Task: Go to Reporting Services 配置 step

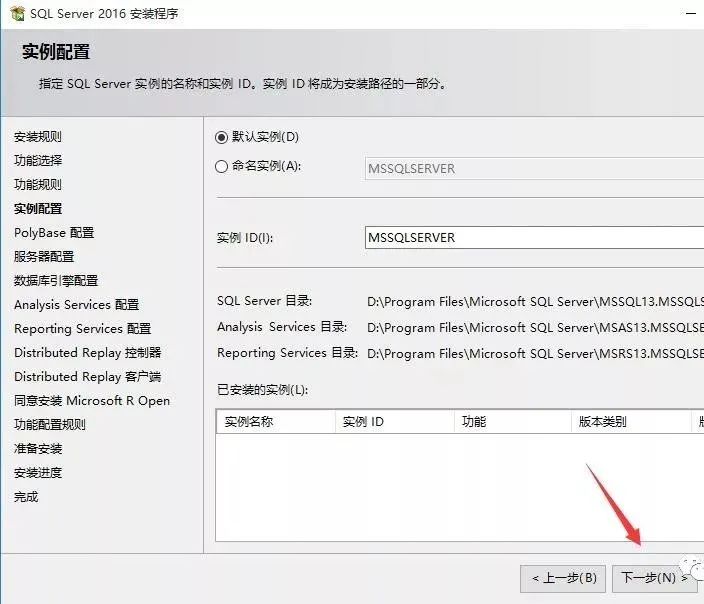Action: click(x=83, y=329)
